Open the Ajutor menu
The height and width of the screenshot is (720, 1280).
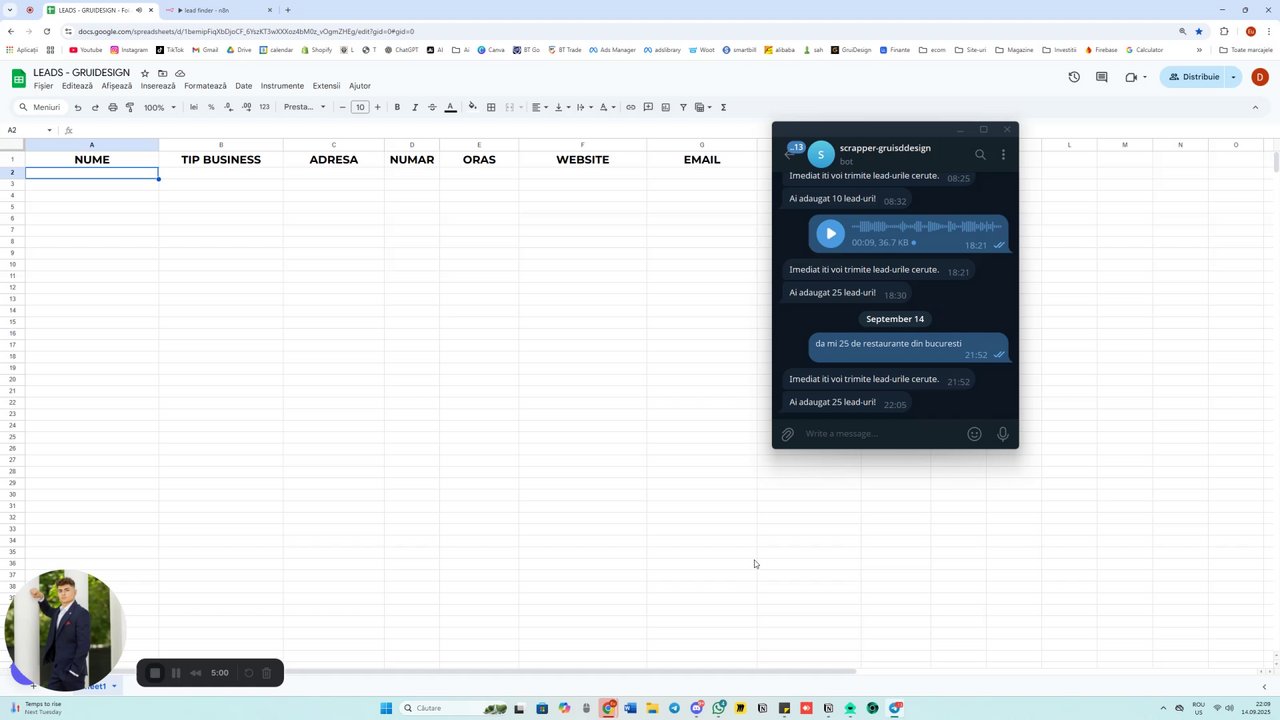(x=360, y=86)
